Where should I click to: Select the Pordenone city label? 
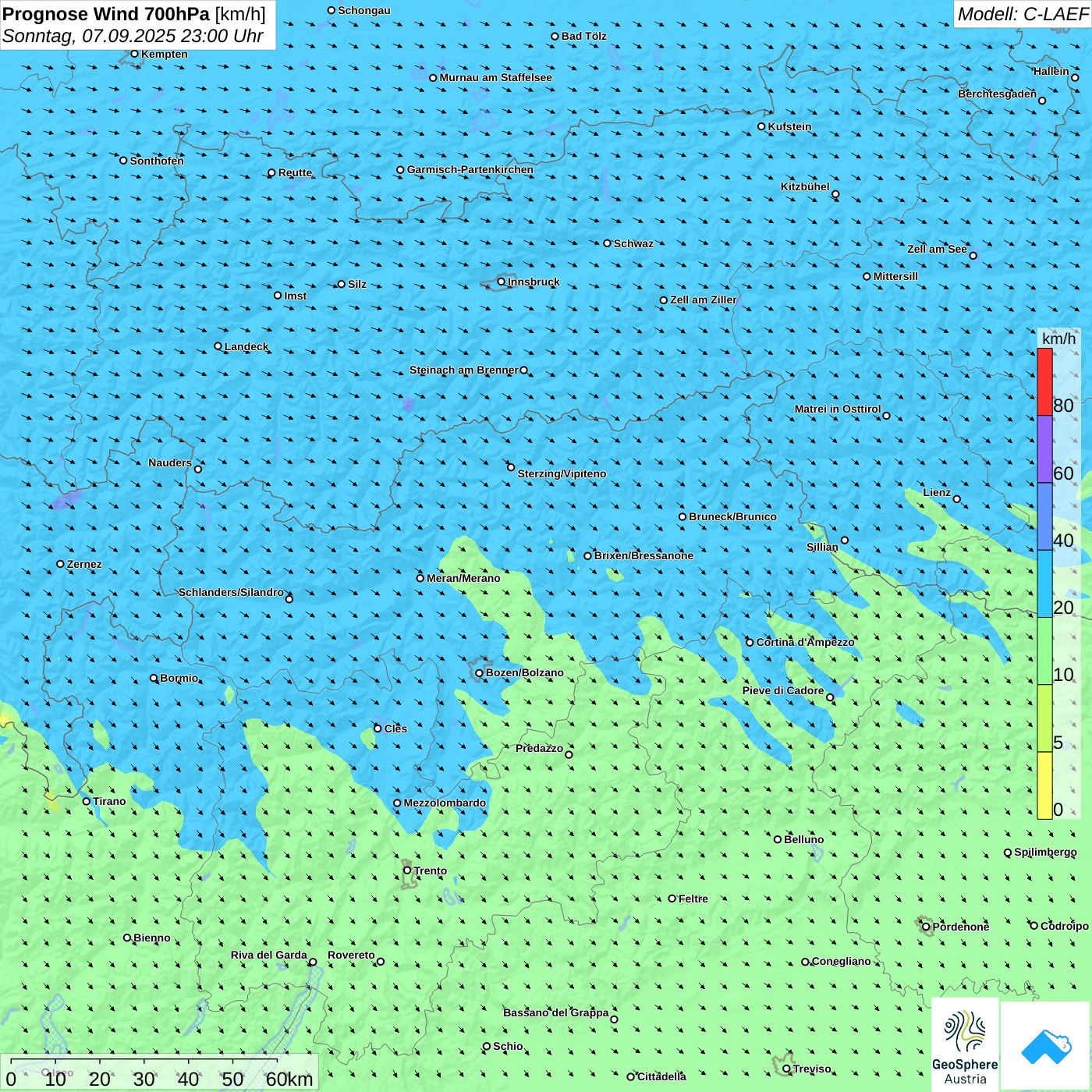click(961, 927)
